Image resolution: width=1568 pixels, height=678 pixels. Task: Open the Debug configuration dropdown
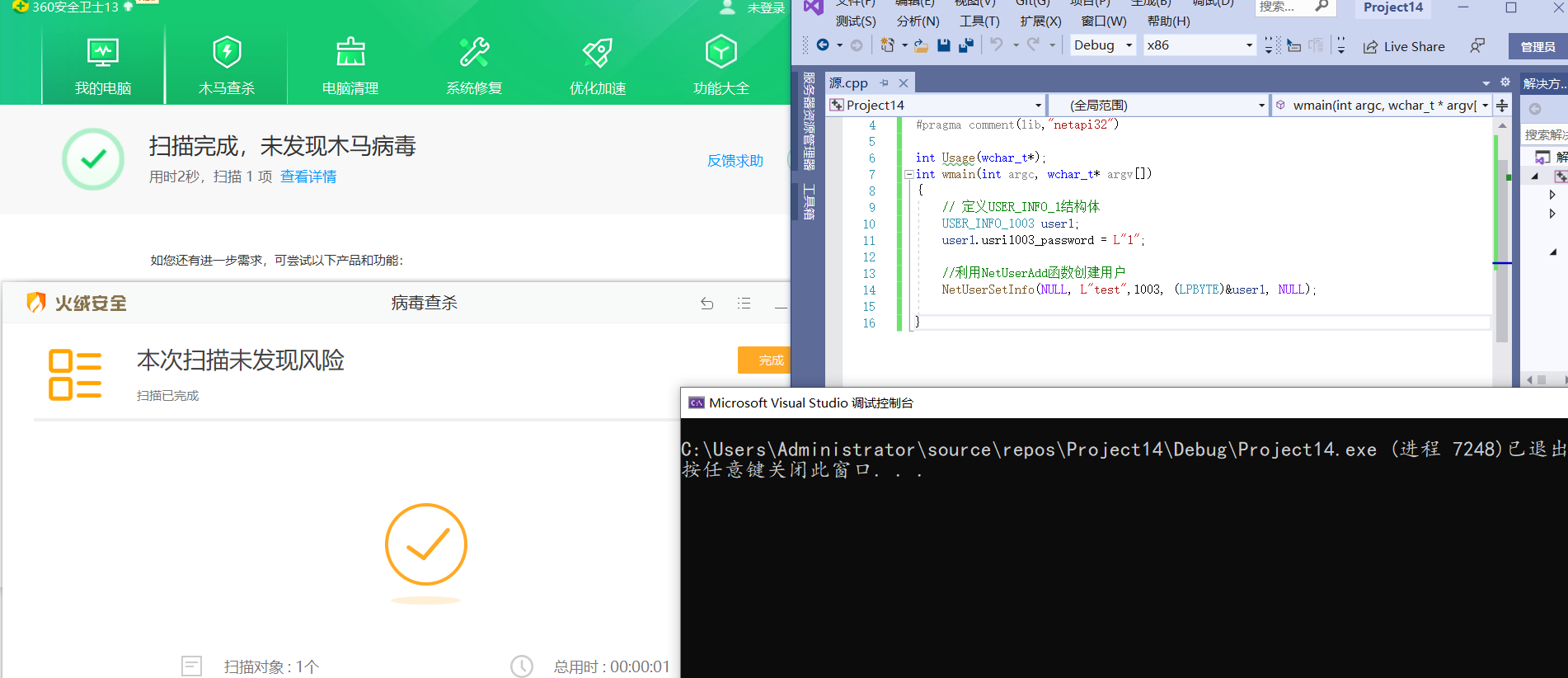(x=1103, y=45)
